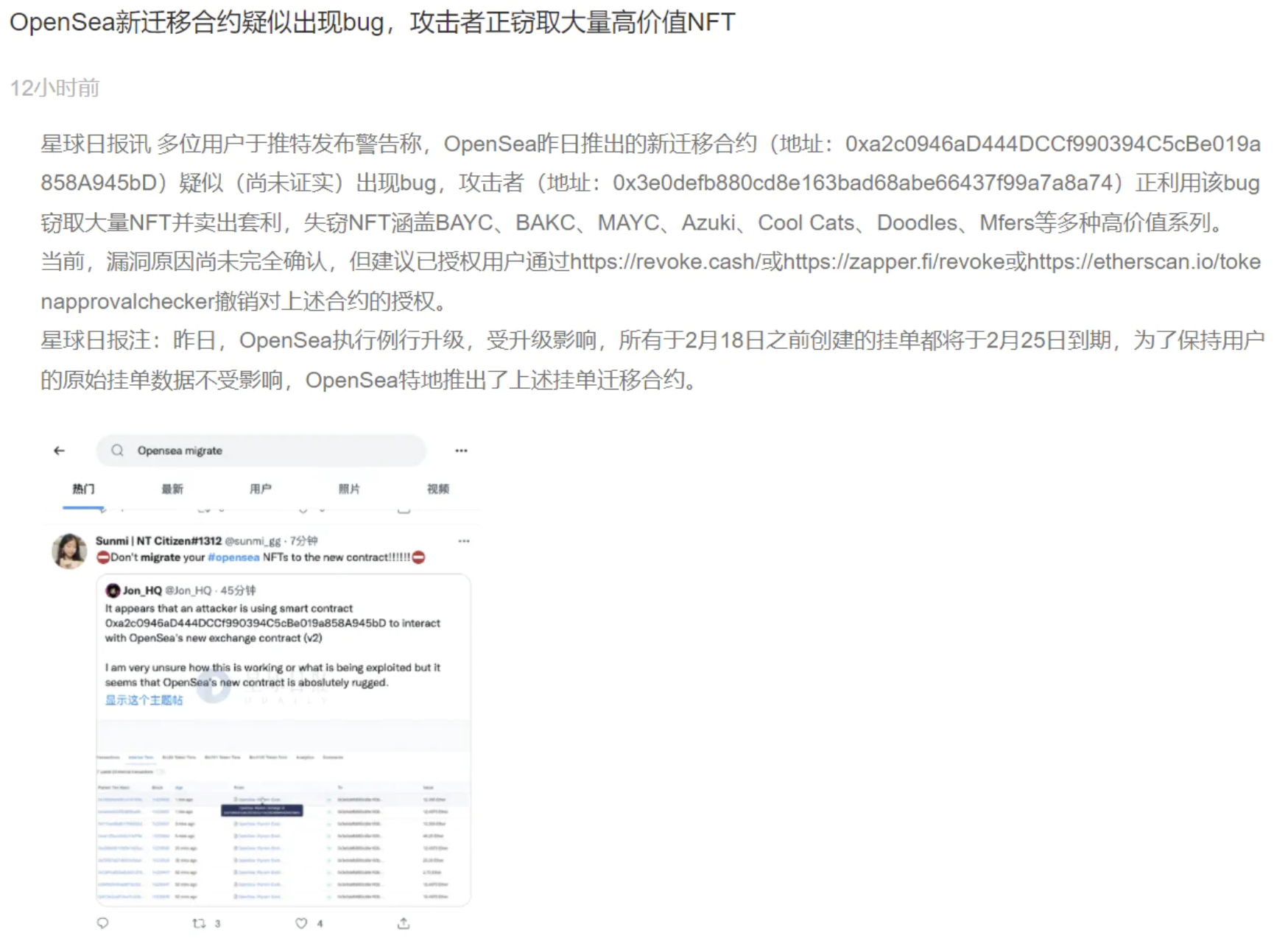Click the back arrow in the Twitter screenshot
1288x938 pixels.
(60, 451)
